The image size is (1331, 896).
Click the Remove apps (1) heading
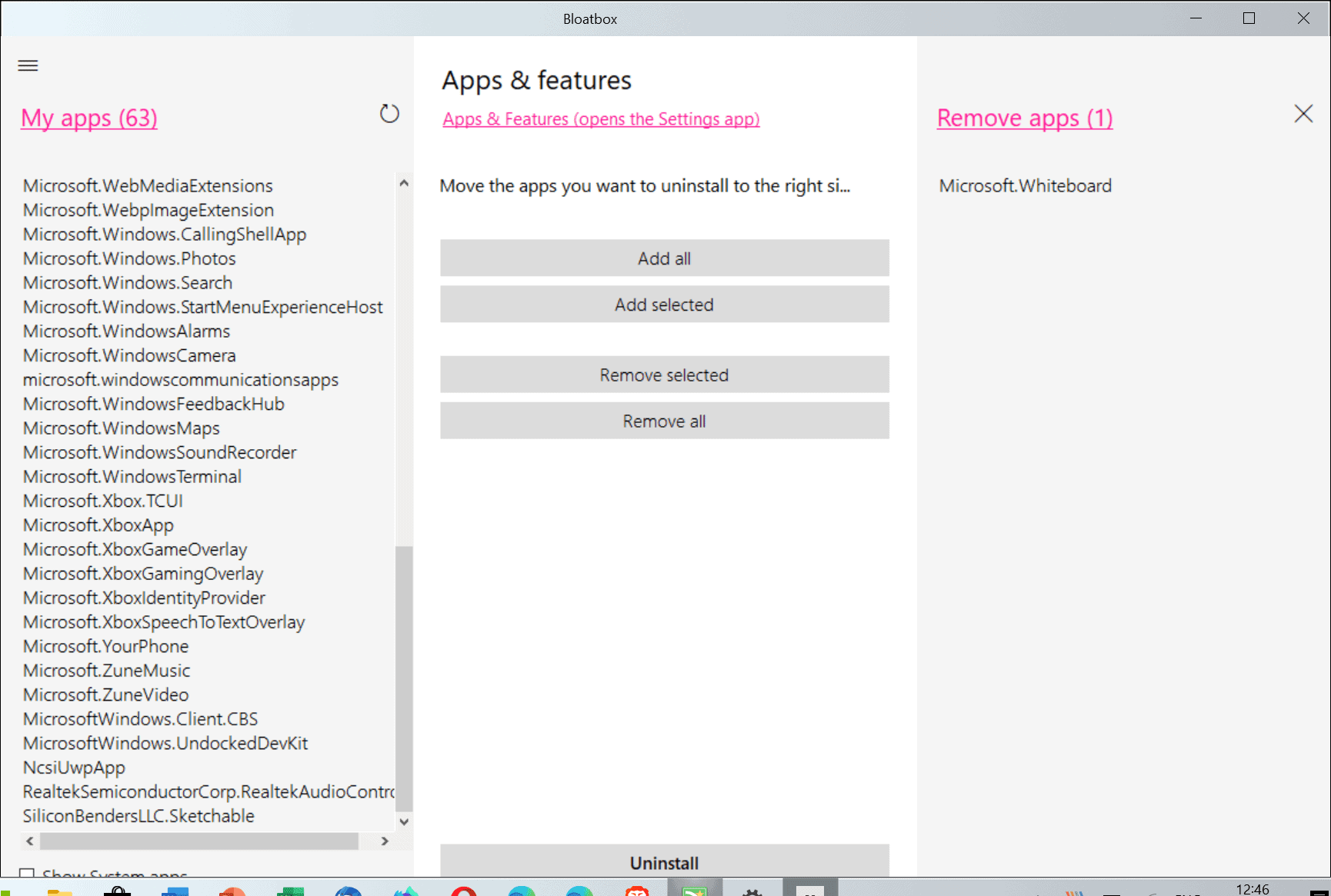(1024, 118)
